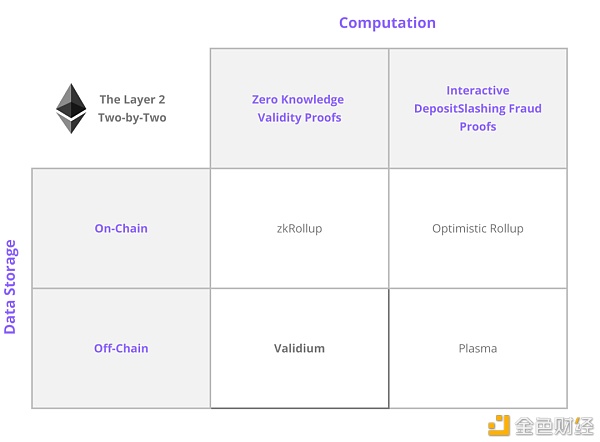Click the word Validium in bold
The image size is (600, 442).
[x=299, y=348]
